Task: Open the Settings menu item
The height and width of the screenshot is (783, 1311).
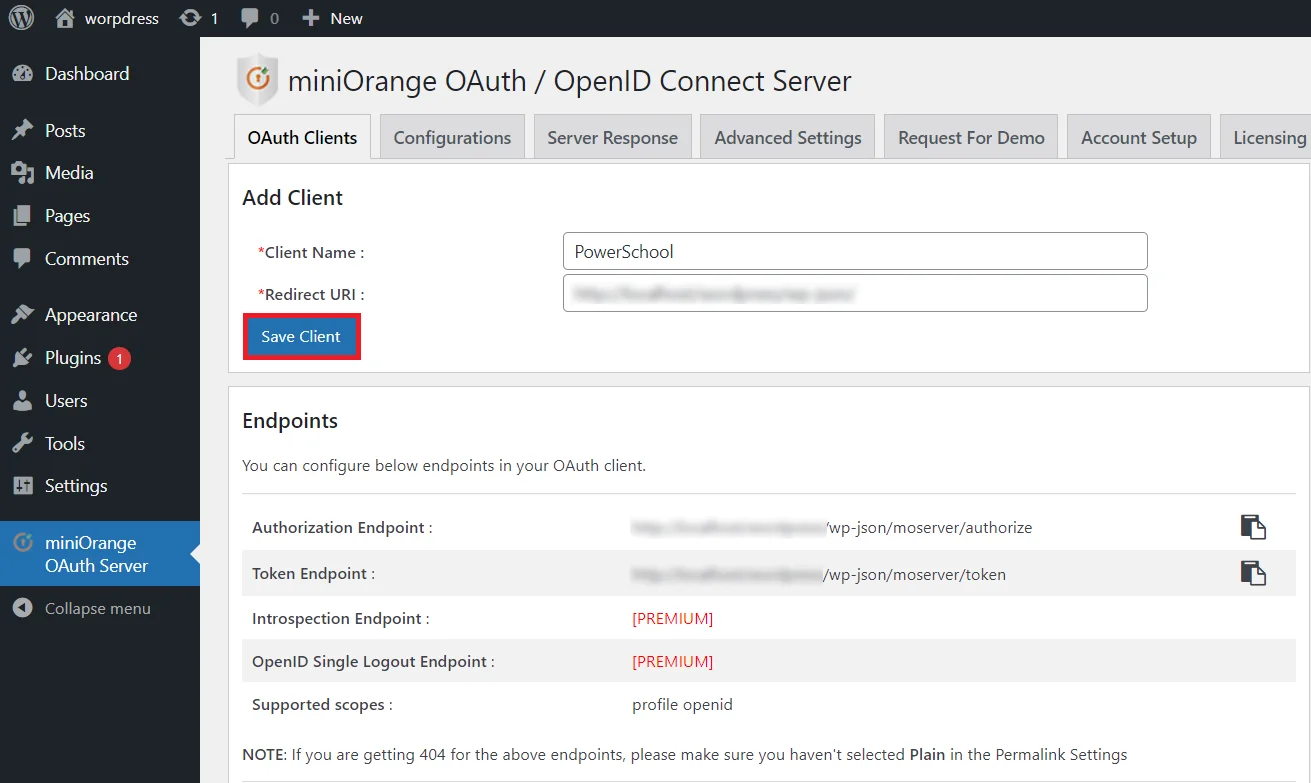Action: 100,486
